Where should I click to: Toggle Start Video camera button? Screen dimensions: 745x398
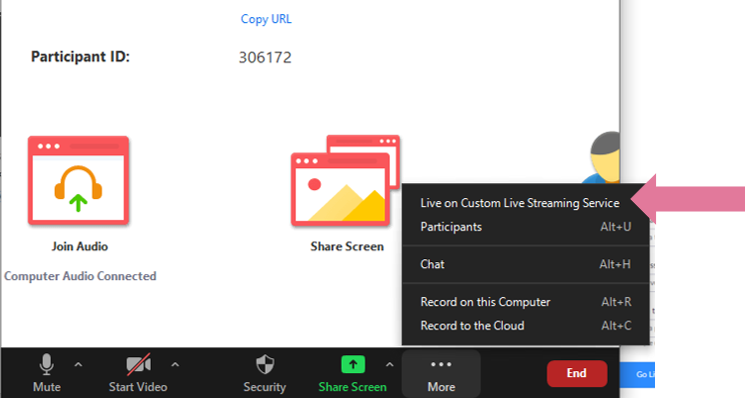[x=138, y=373]
